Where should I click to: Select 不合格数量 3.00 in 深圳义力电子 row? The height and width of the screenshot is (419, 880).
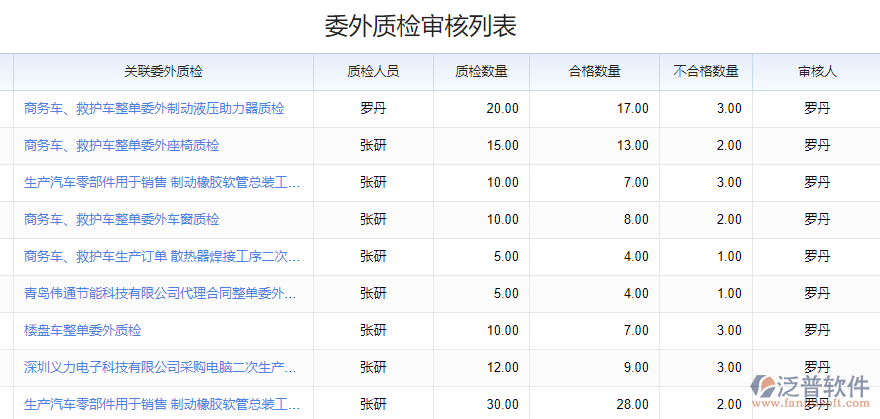click(730, 367)
